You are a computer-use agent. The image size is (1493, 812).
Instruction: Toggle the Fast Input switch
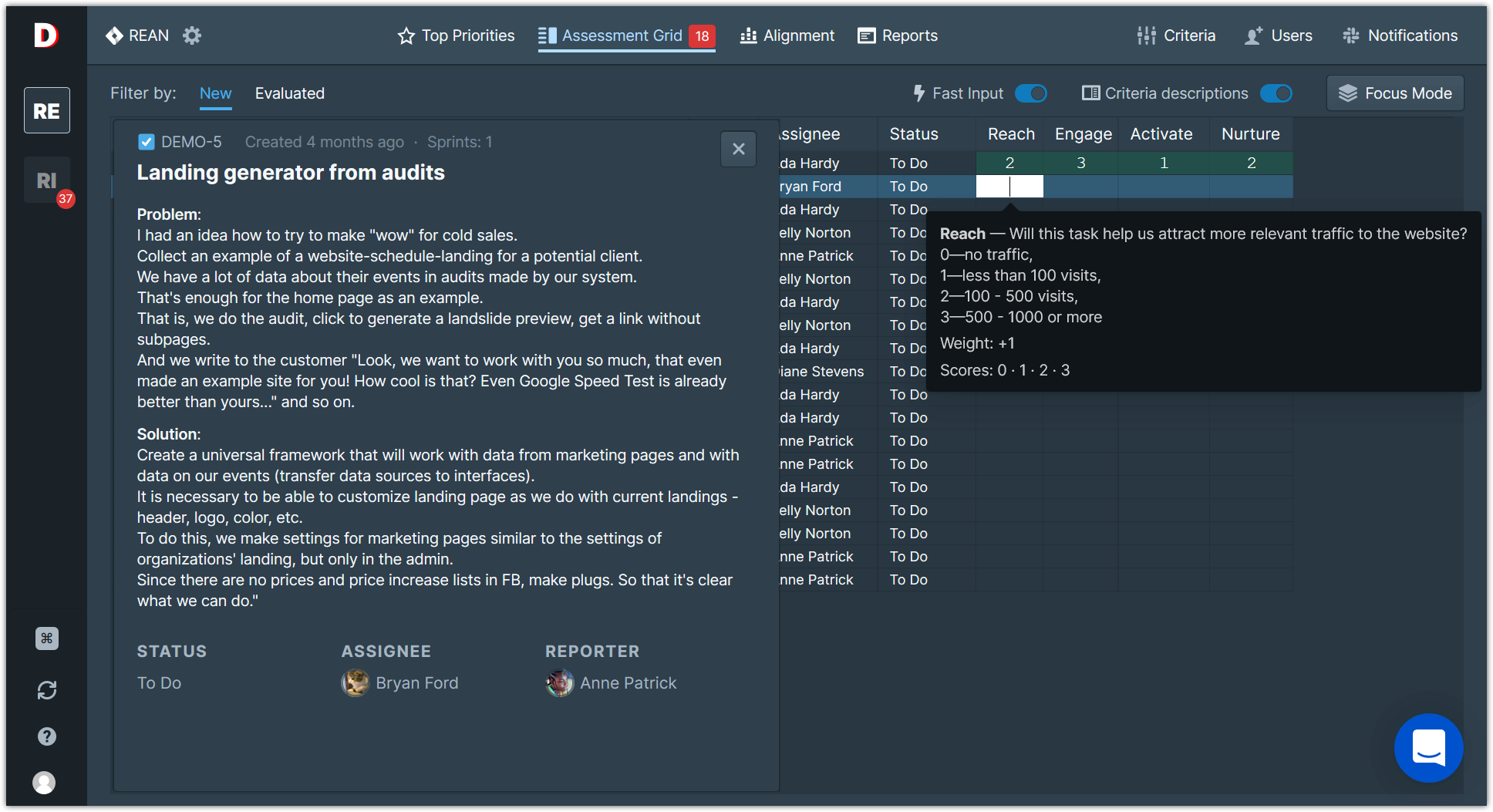(1031, 93)
